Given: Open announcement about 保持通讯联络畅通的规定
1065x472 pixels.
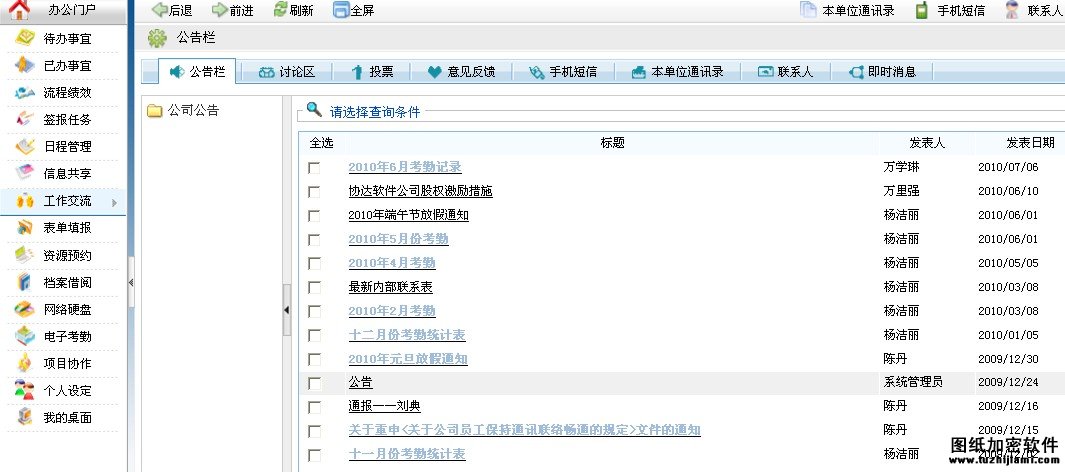Looking at the screenshot, I should coord(524,430).
